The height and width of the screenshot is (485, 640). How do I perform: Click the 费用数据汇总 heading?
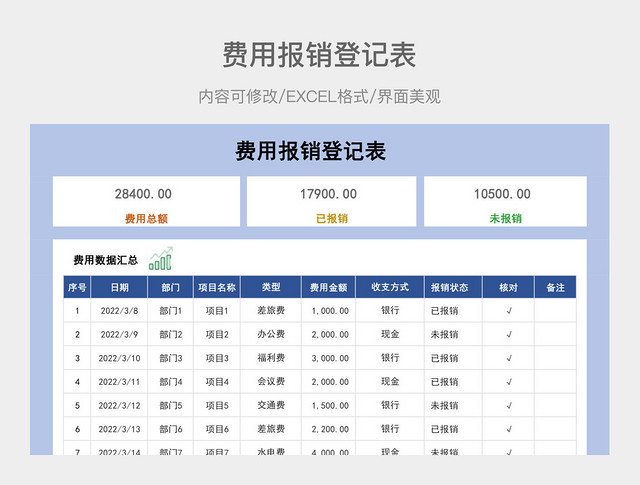coord(106,260)
